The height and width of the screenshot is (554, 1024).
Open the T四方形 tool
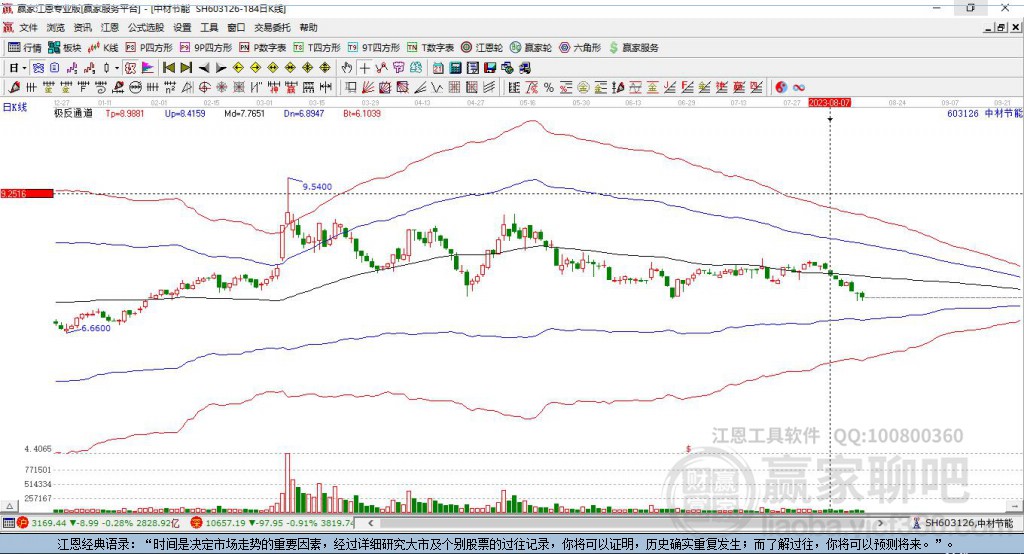(317, 48)
